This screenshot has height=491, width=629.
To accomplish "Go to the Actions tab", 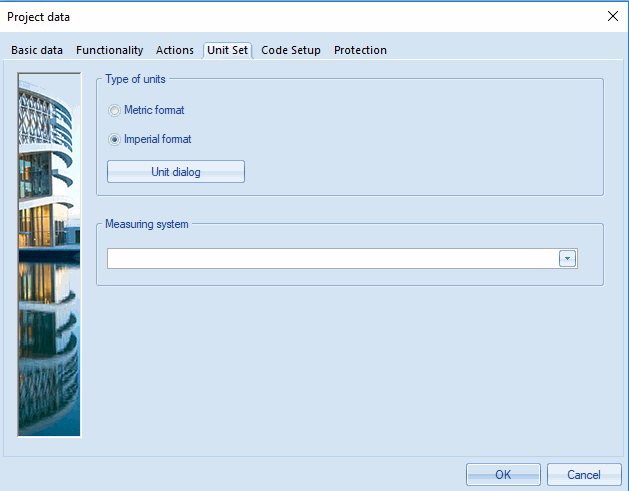I will [175, 50].
